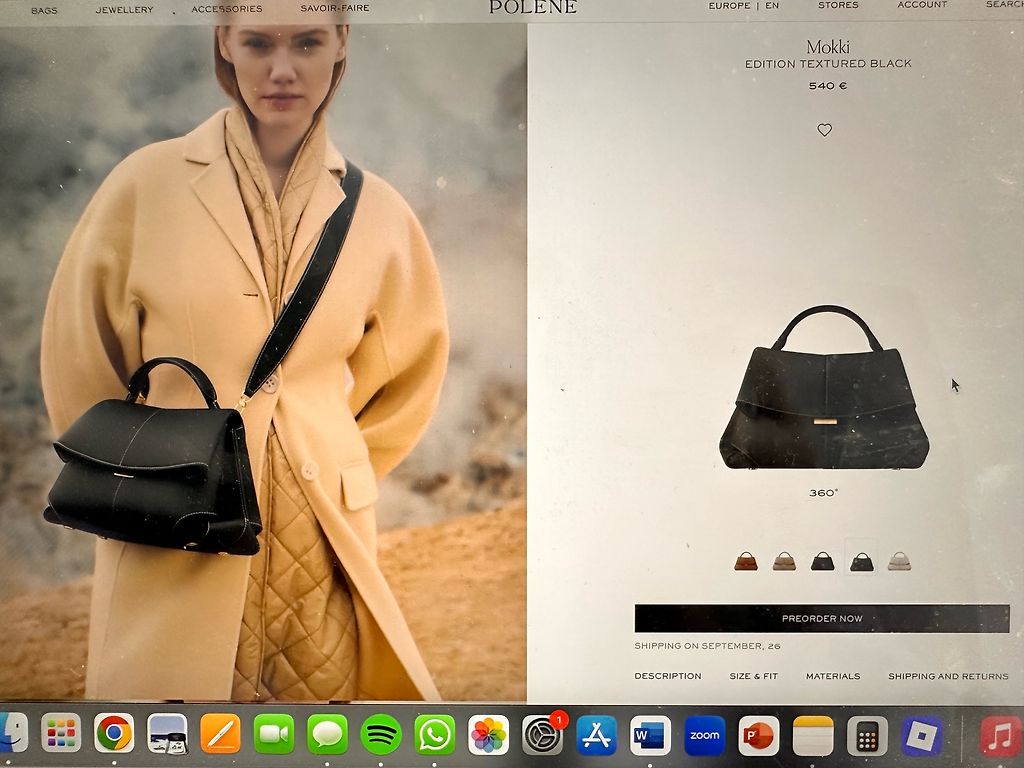Switch to the DESCRIPTION tab
1024x768 pixels.
pos(667,676)
